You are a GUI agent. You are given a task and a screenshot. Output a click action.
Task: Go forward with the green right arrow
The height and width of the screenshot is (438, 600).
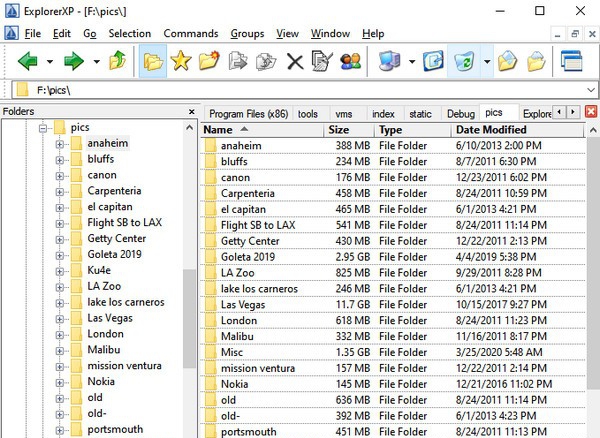pos(74,61)
